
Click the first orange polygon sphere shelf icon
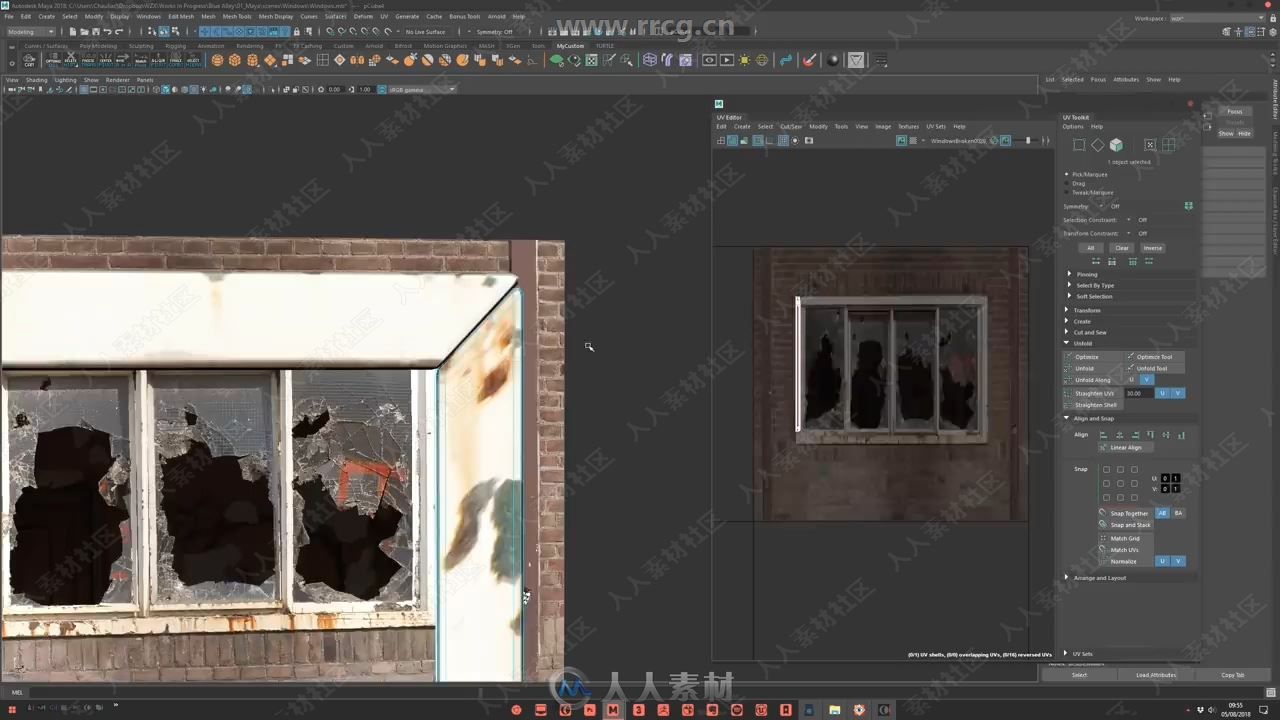(x=217, y=60)
